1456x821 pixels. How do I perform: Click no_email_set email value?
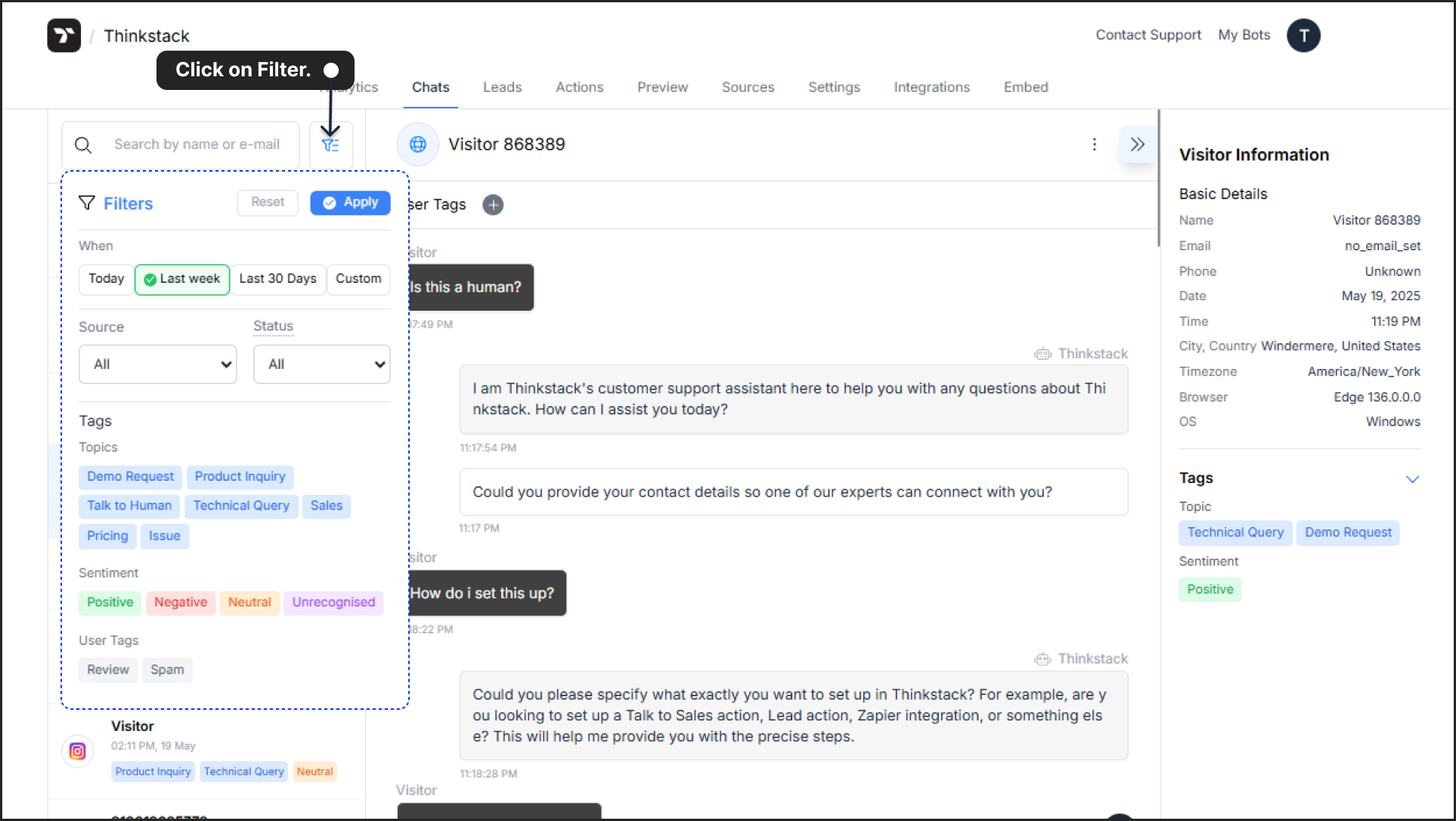pos(1383,246)
